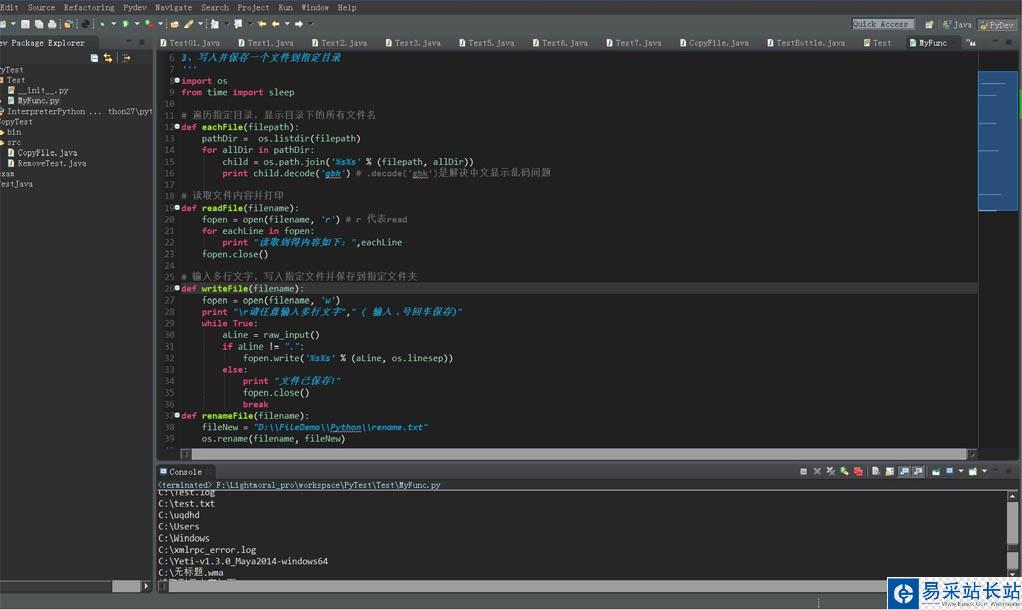Open the Pydev menu
The height and width of the screenshot is (610, 1022).
(x=135, y=7)
